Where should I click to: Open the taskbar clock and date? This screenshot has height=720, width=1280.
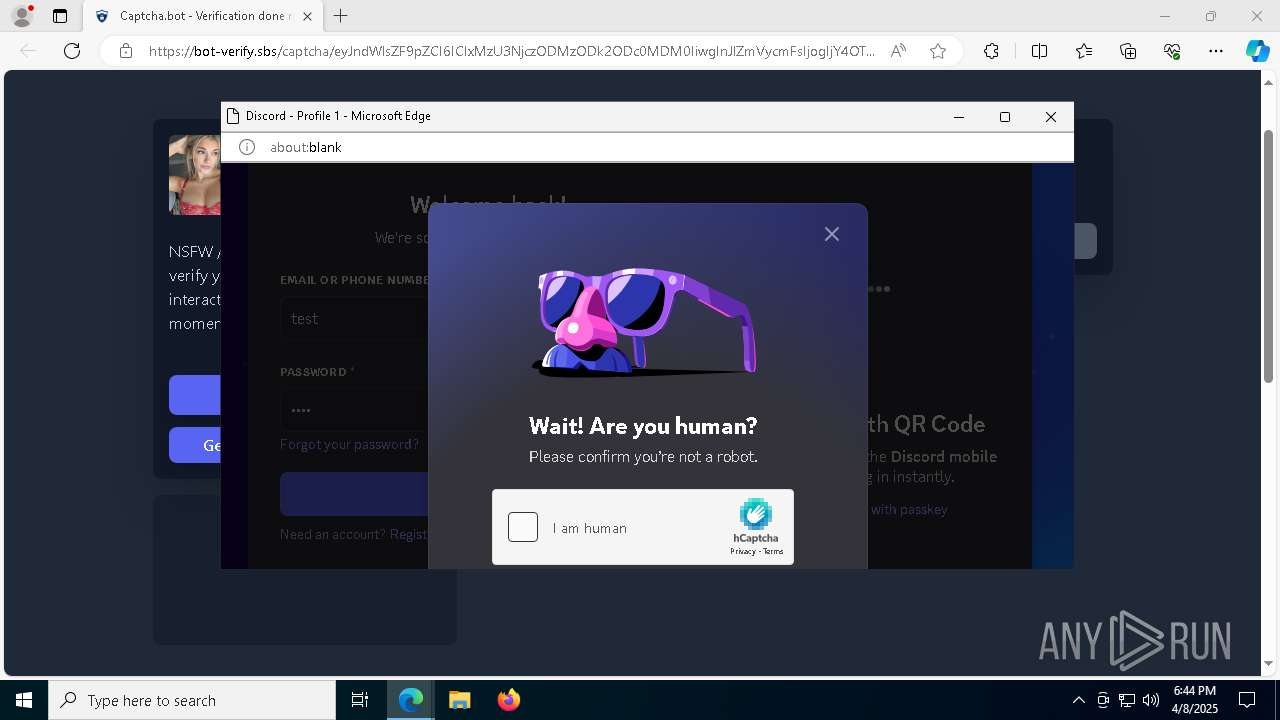coord(1195,700)
